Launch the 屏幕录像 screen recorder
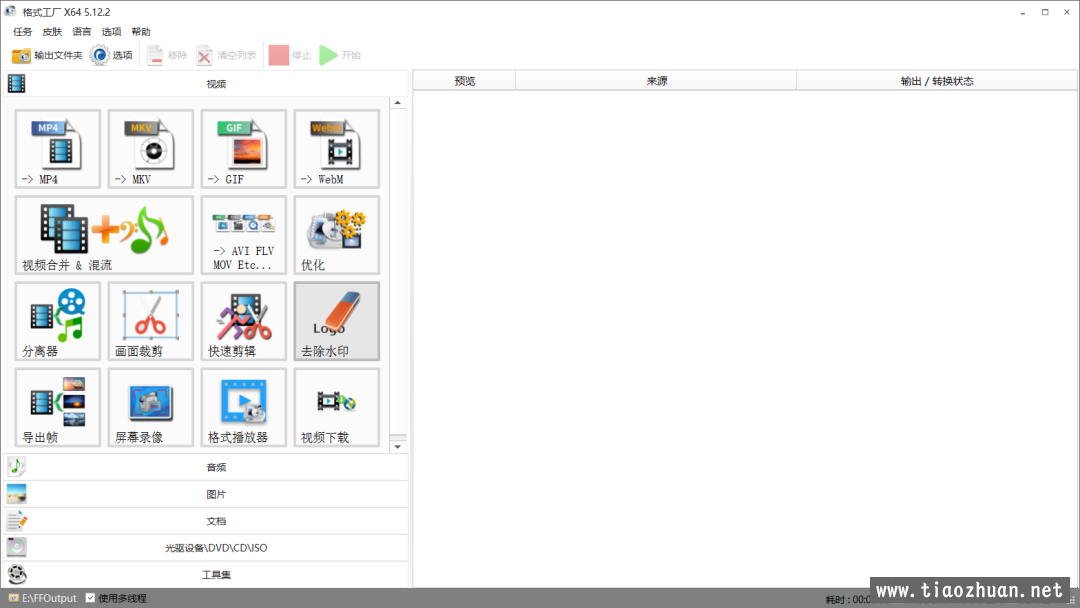The height and width of the screenshot is (608, 1080). [151, 407]
